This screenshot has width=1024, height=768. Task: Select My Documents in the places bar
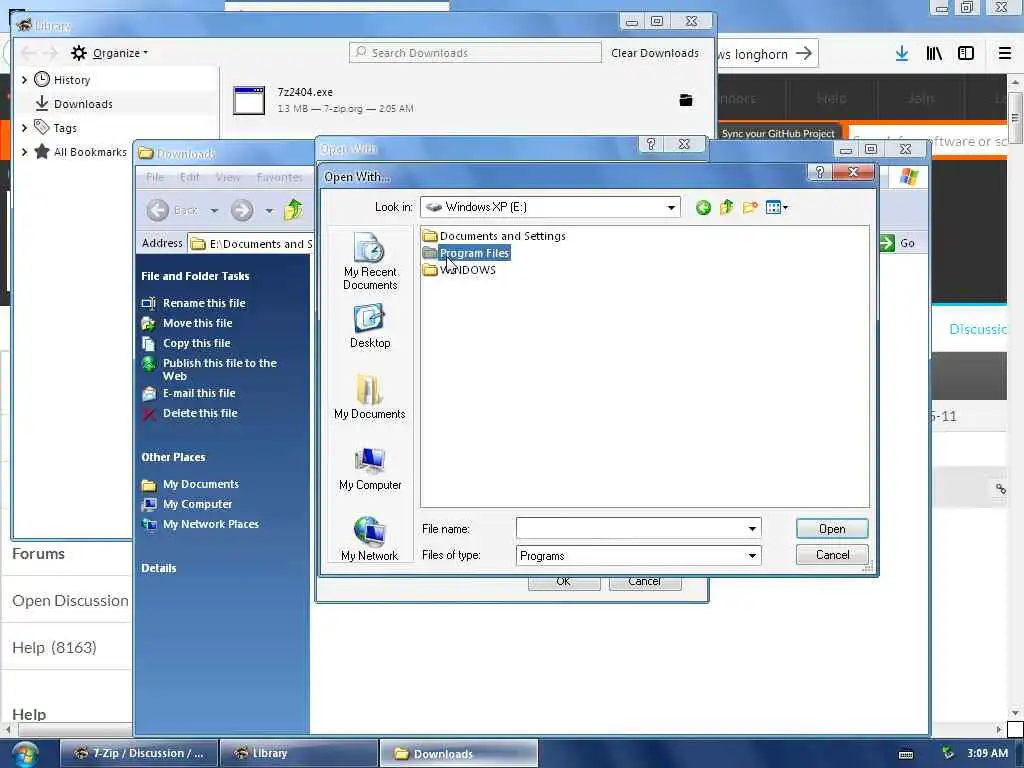370,397
